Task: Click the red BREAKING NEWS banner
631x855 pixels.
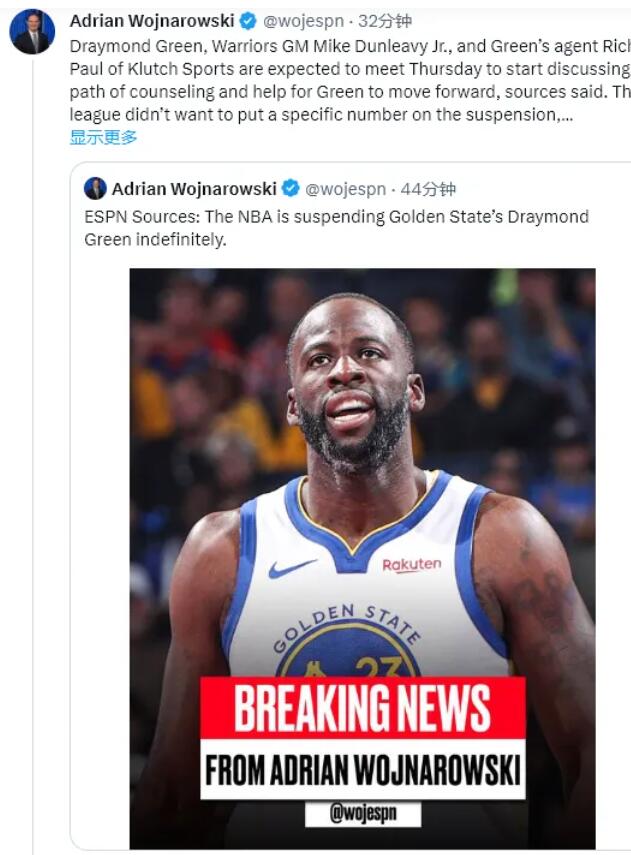Action: click(363, 708)
